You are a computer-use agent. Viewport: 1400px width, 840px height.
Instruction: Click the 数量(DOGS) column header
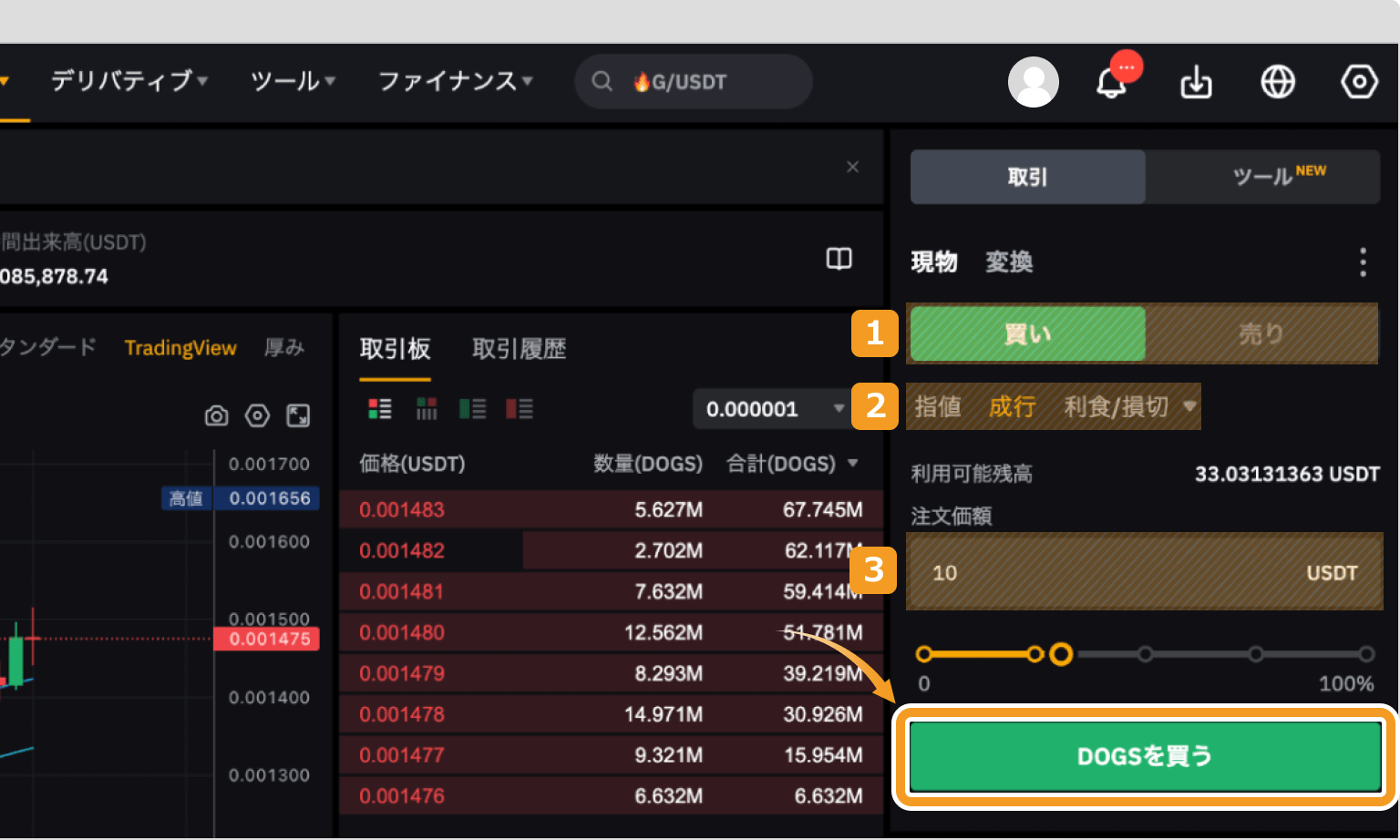click(x=648, y=464)
